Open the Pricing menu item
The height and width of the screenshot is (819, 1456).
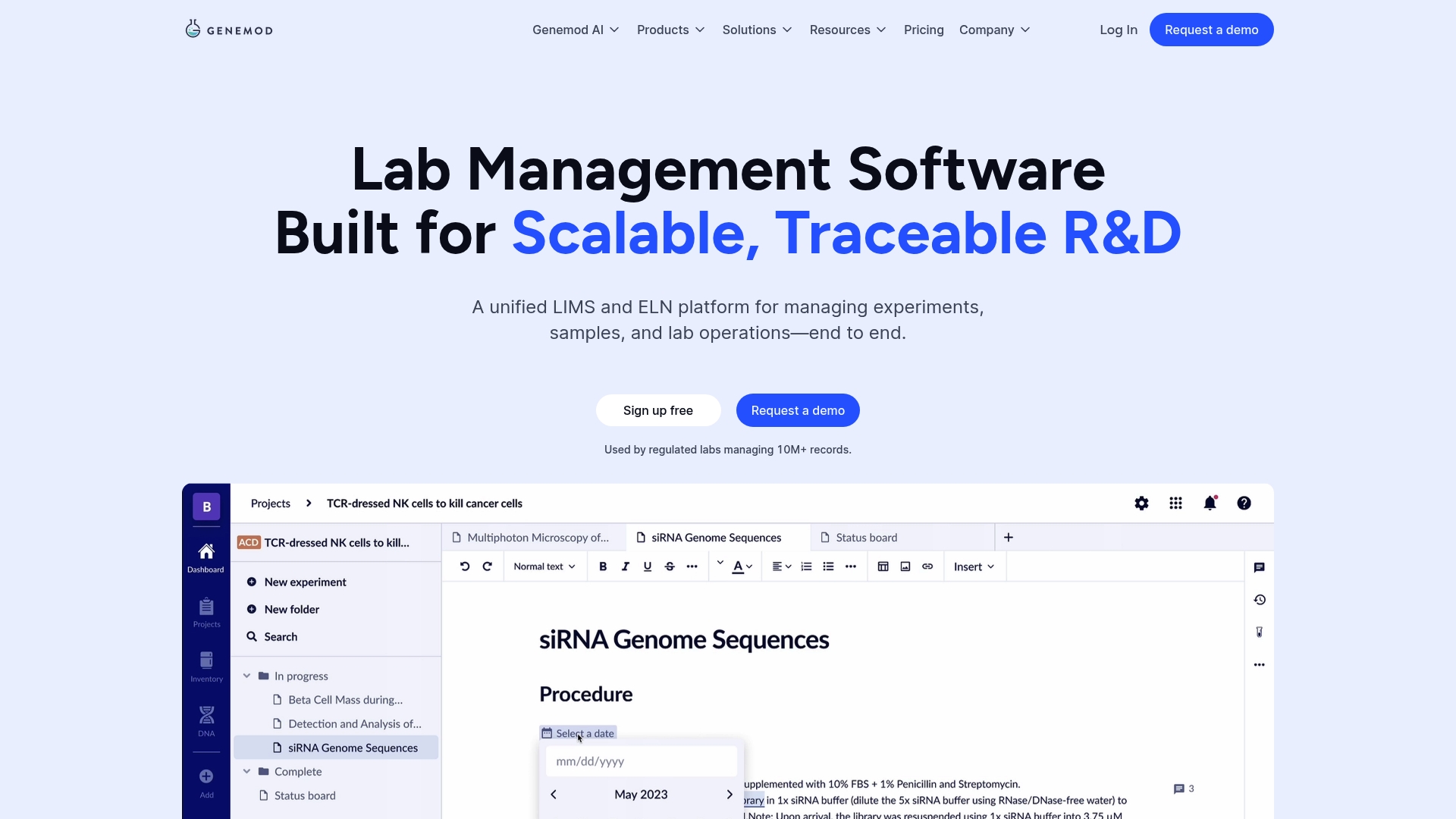tap(923, 30)
